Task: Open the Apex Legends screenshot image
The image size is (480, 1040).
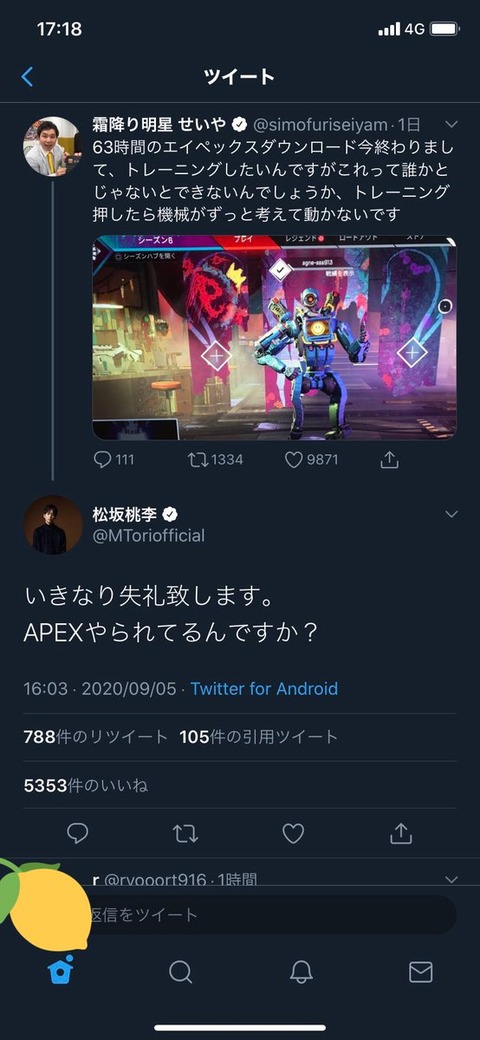Action: [274, 338]
